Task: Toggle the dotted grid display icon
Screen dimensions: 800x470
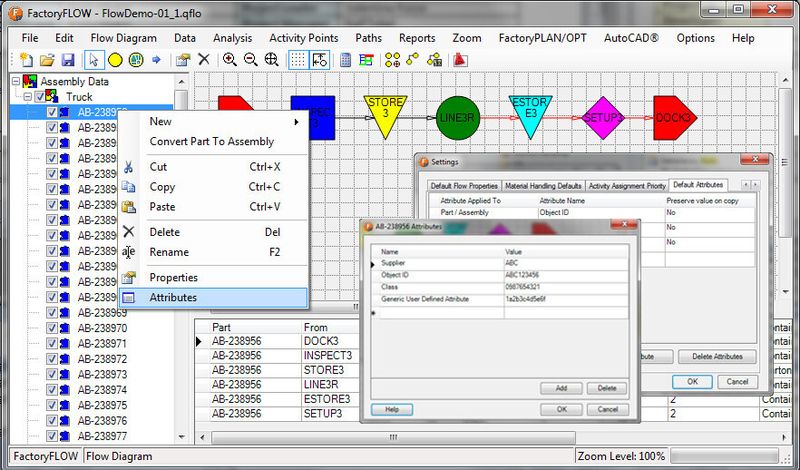Action: 298,60
